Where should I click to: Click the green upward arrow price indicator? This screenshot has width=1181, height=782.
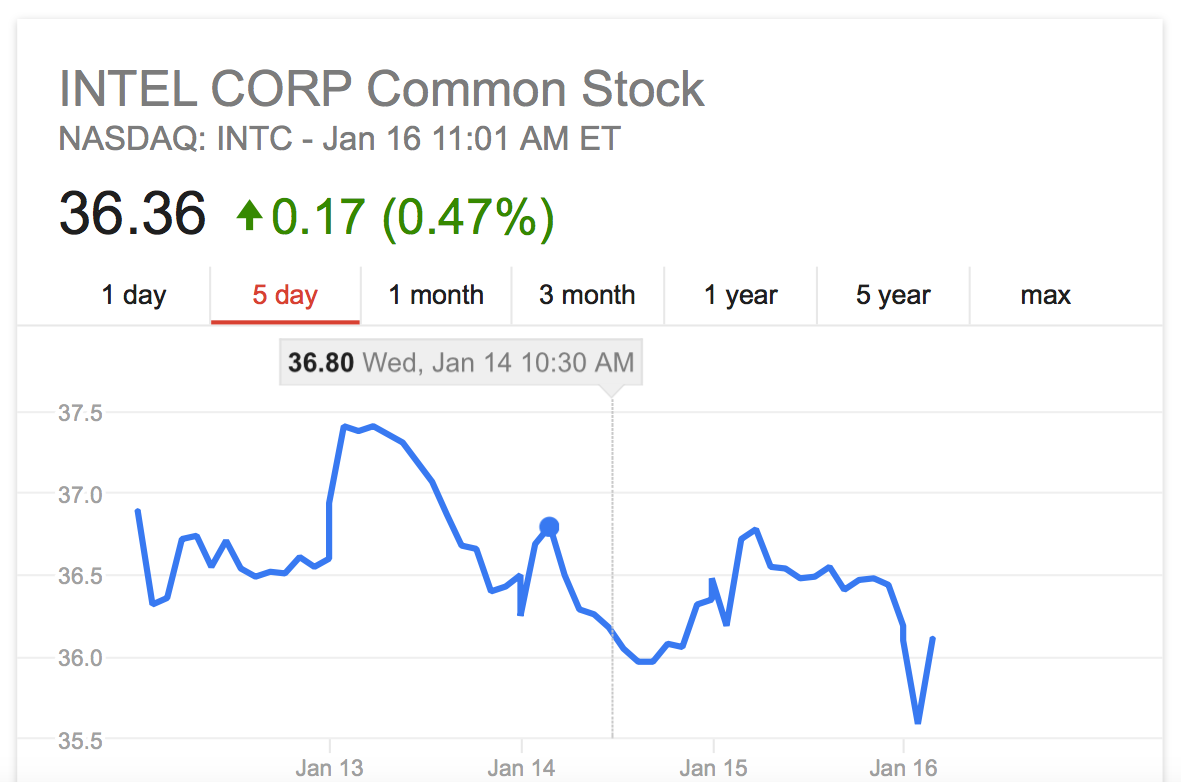click(x=250, y=213)
